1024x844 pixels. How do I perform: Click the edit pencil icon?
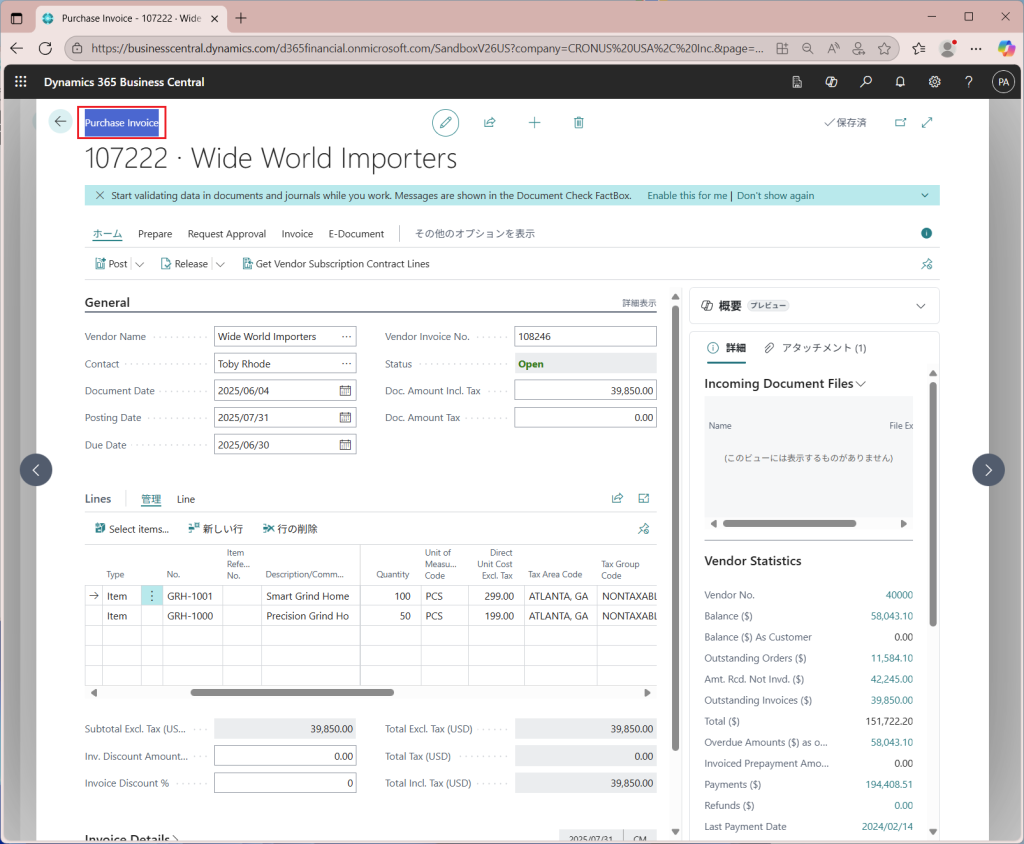pos(445,123)
